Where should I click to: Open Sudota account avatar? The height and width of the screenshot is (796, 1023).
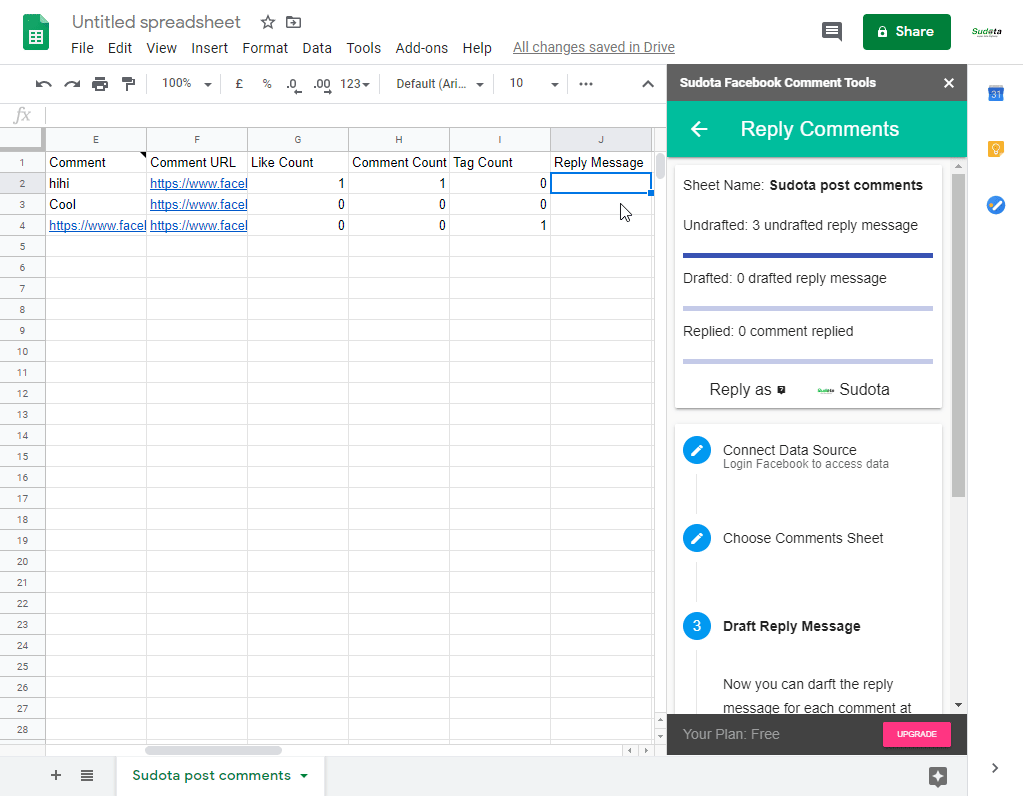click(986, 31)
